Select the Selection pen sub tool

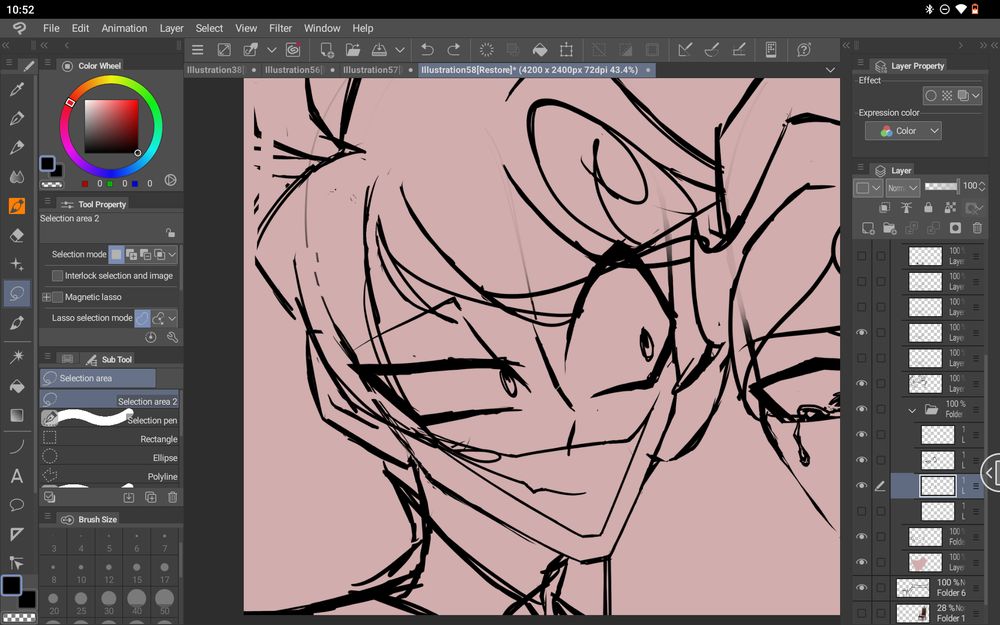click(x=110, y=420)
